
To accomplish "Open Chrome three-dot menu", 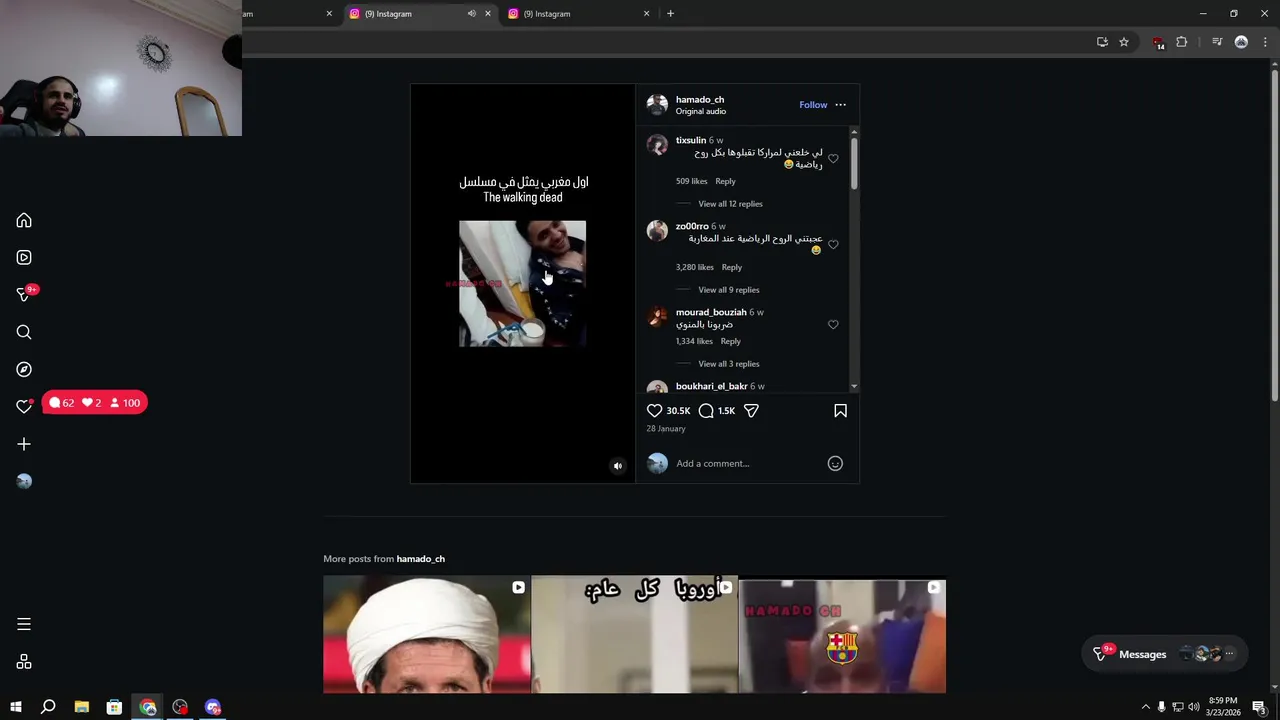I will point(1265,42).
